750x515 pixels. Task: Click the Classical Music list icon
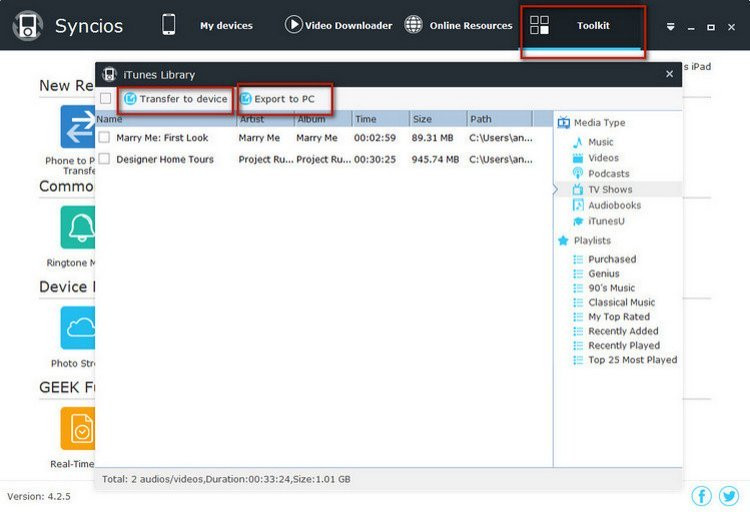(x=578, y=302)
